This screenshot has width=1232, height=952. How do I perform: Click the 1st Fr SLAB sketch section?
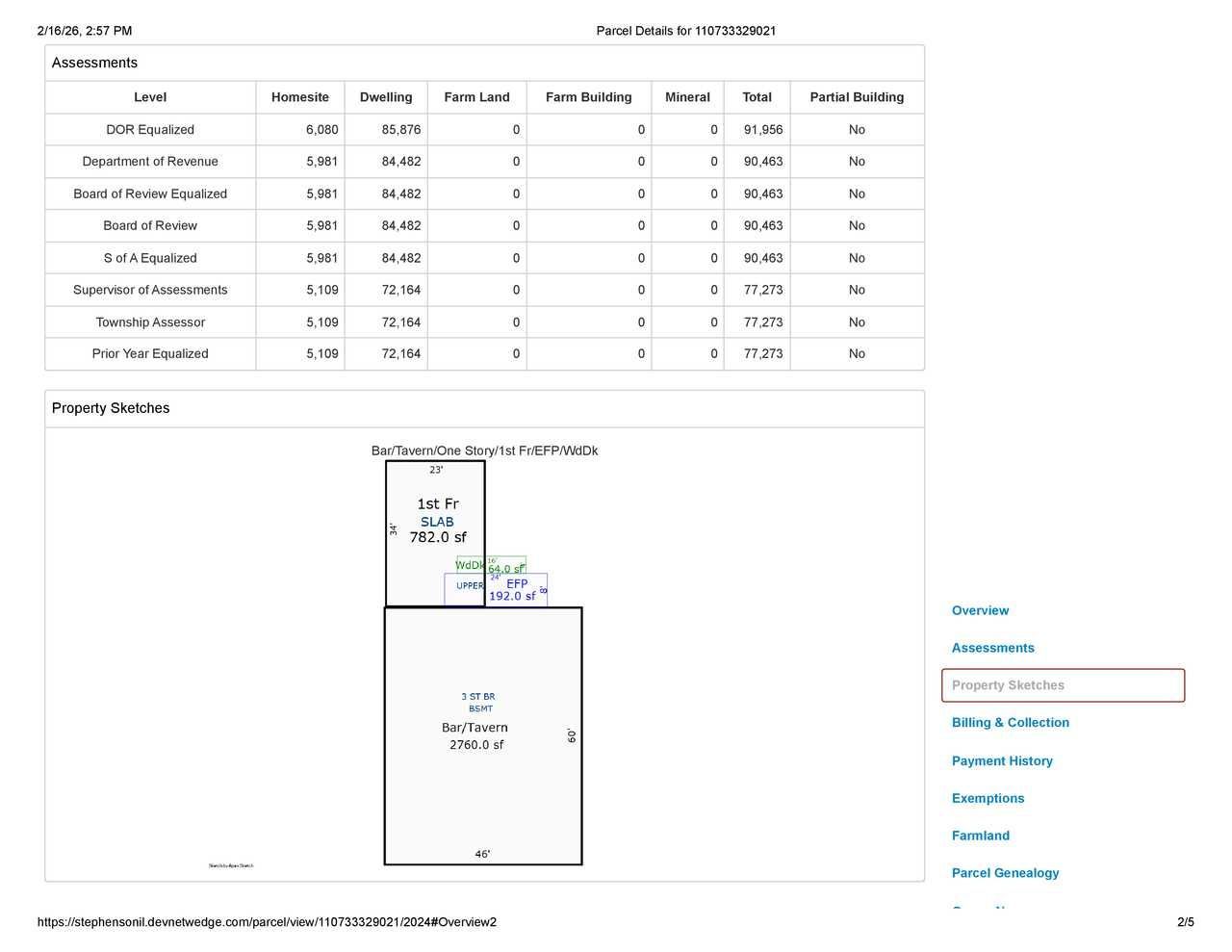pos(436,521)
